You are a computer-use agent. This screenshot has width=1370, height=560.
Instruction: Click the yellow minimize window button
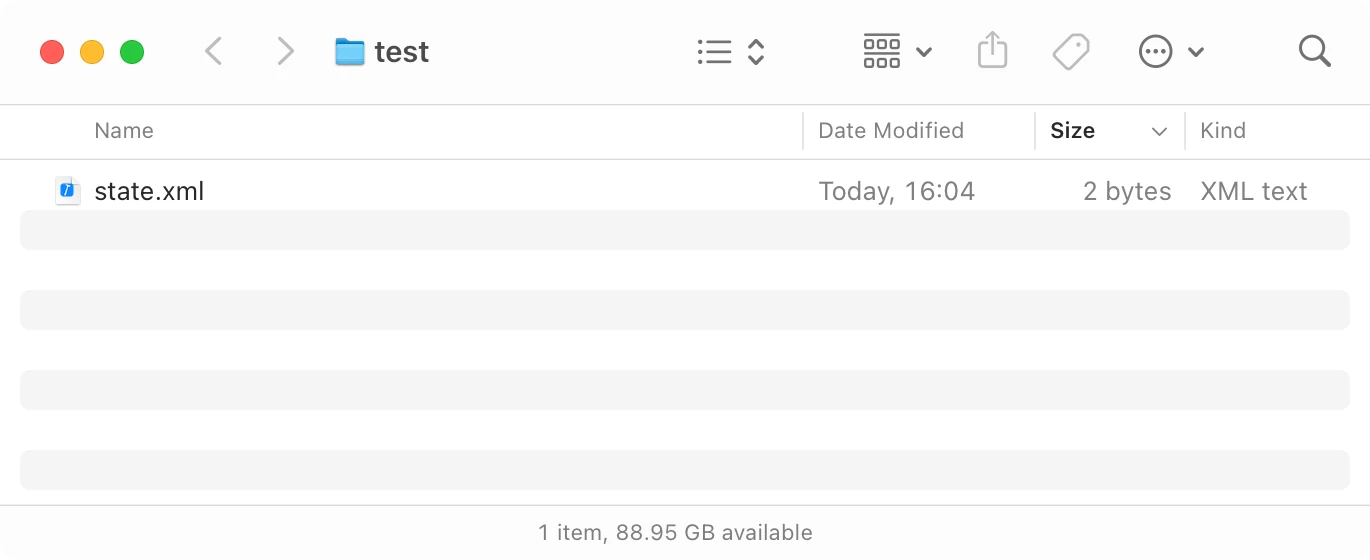tap(92, 52)
